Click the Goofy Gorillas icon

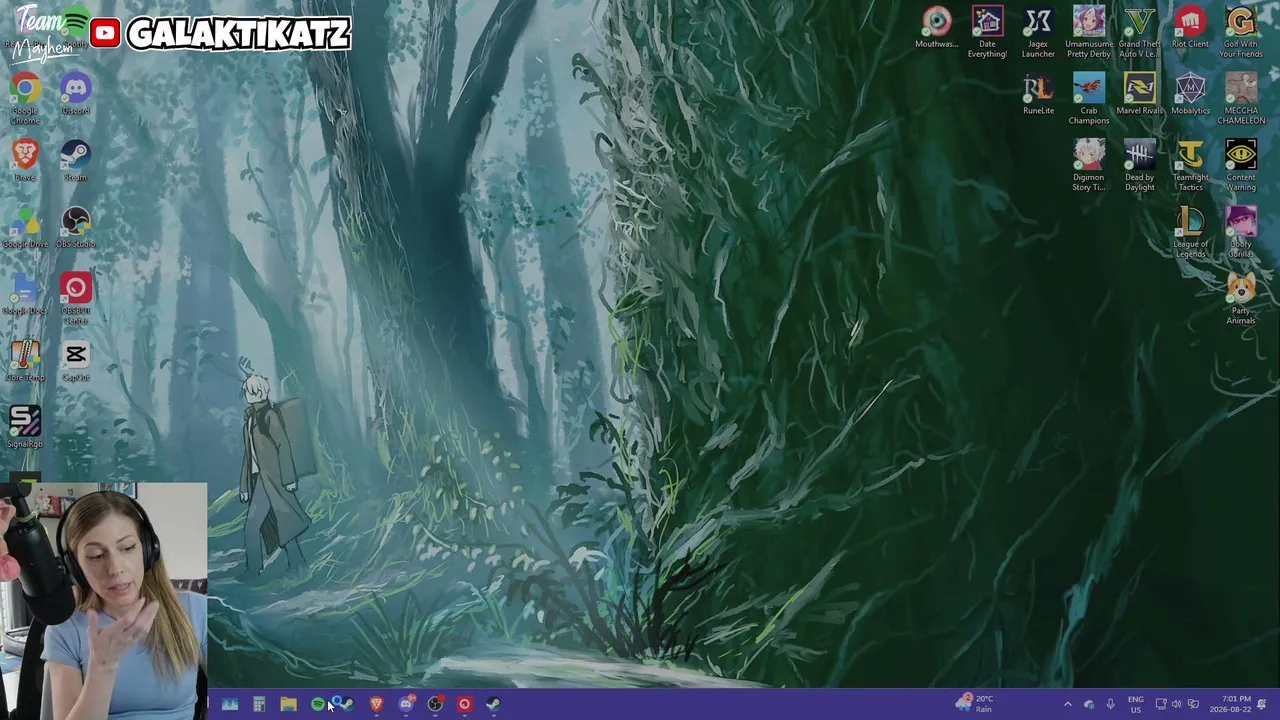pyautogui.click(x=1241, y=233)
